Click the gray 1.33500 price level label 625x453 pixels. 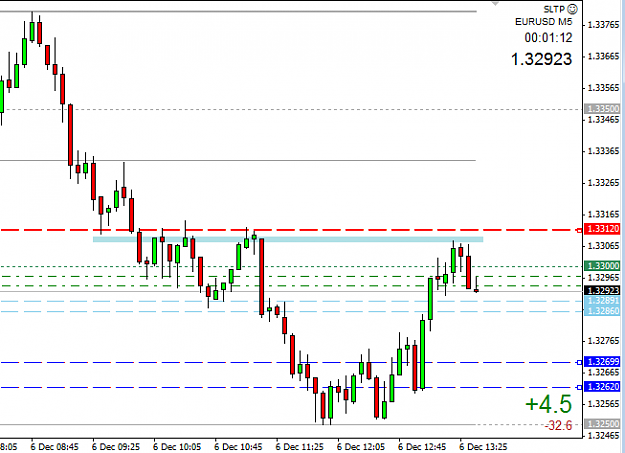[603, 108]
